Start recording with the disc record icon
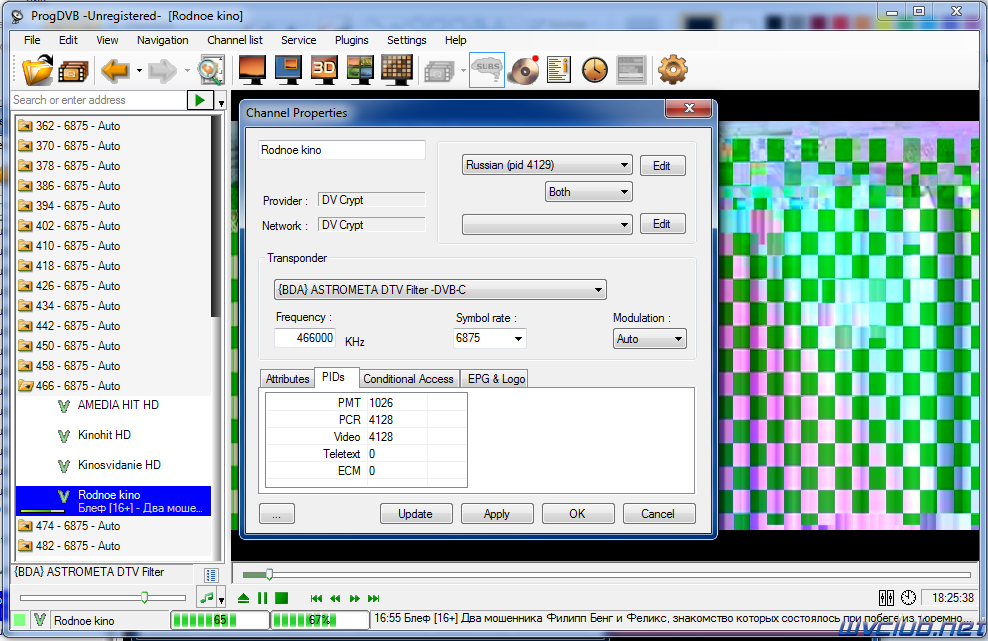 pyautogui.click(x=524, y=70)
